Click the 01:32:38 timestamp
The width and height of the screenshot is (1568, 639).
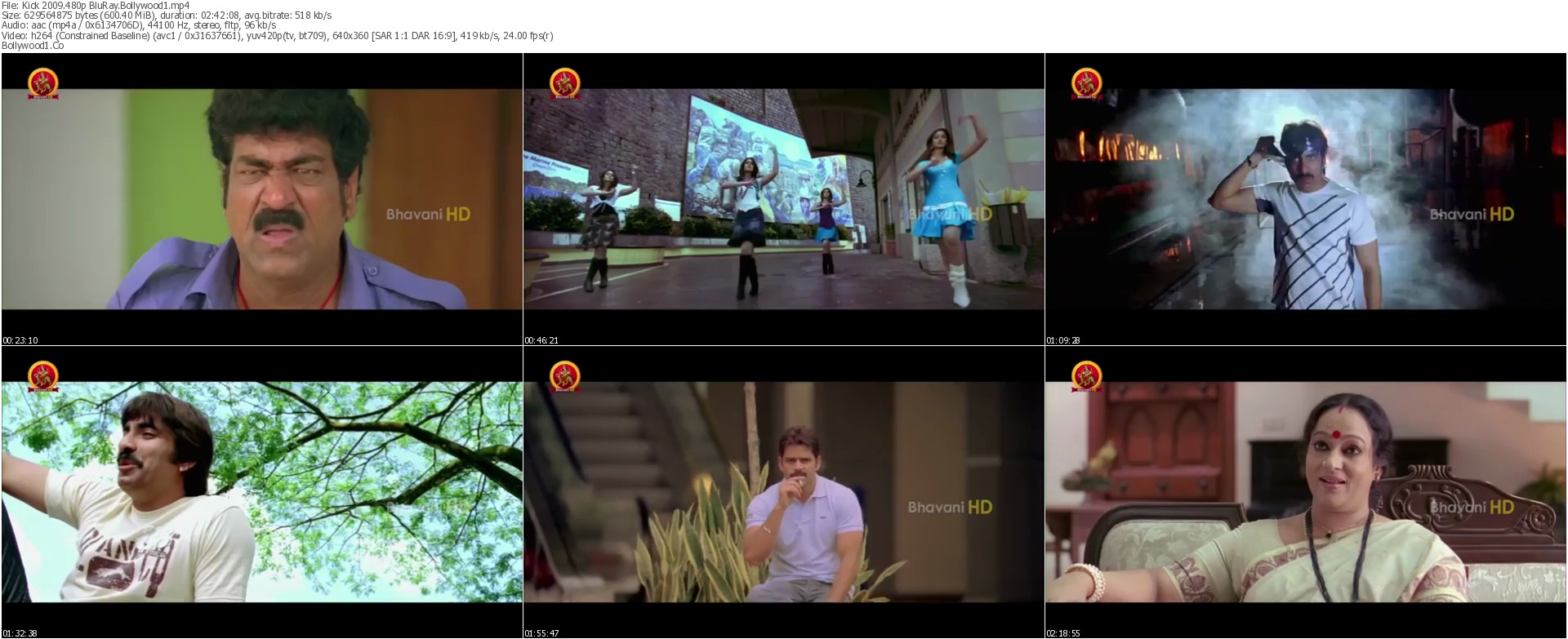click(20, 633)
